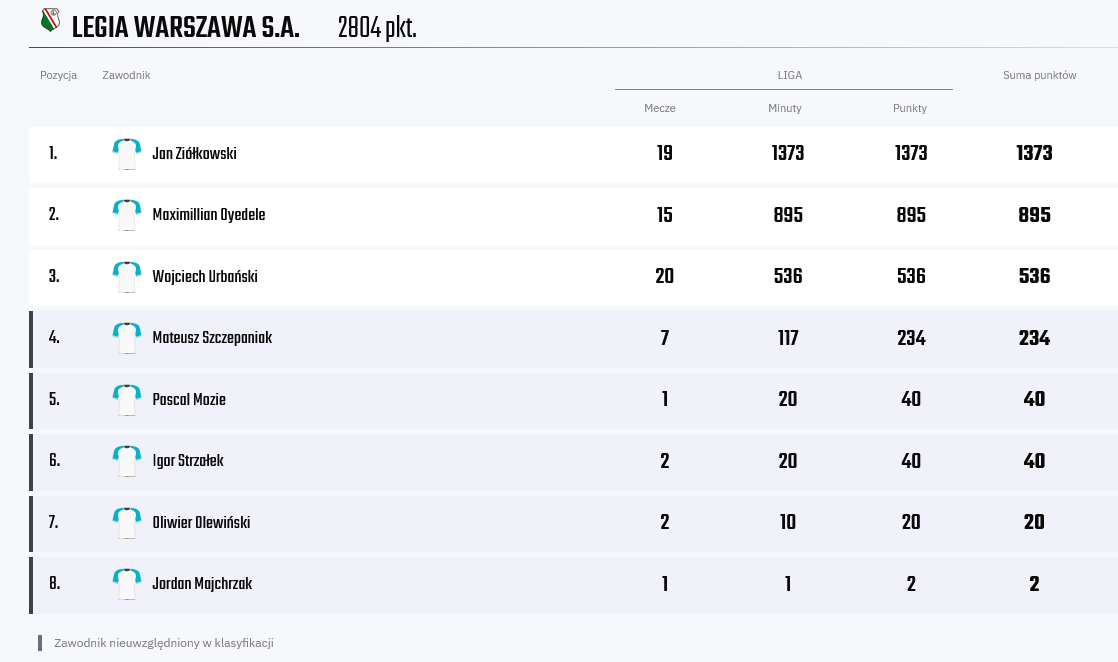
Task: Click Maximillian Oyedele's jersey icon
Action: click(x=127, y=215)
